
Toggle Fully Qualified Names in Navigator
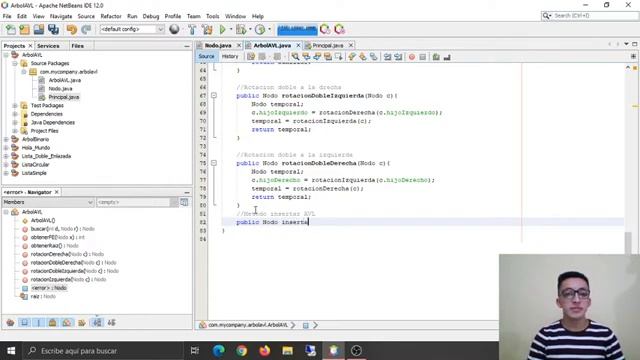82,323
